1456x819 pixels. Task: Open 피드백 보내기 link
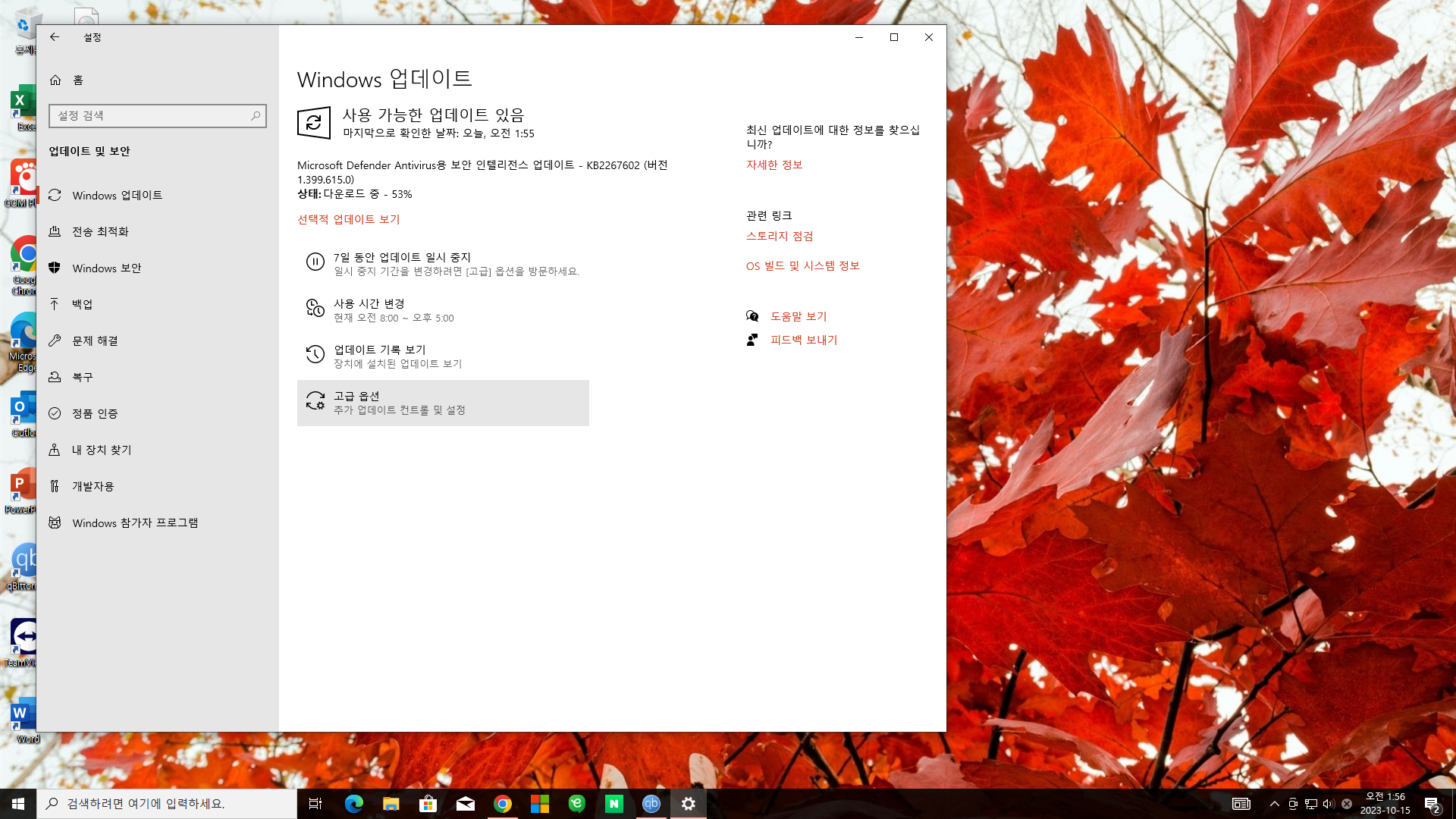coord(804,340)
